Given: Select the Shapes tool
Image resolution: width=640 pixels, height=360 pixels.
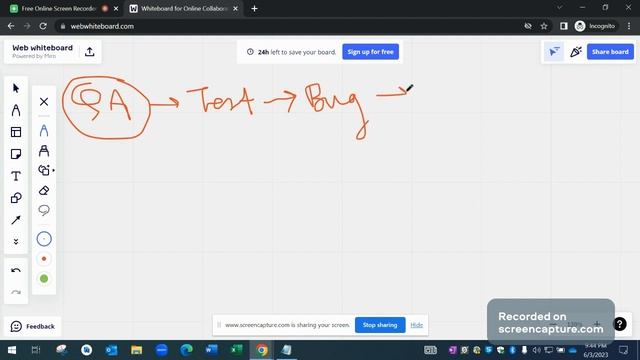Looking at the screenshot, I should 16,198.
